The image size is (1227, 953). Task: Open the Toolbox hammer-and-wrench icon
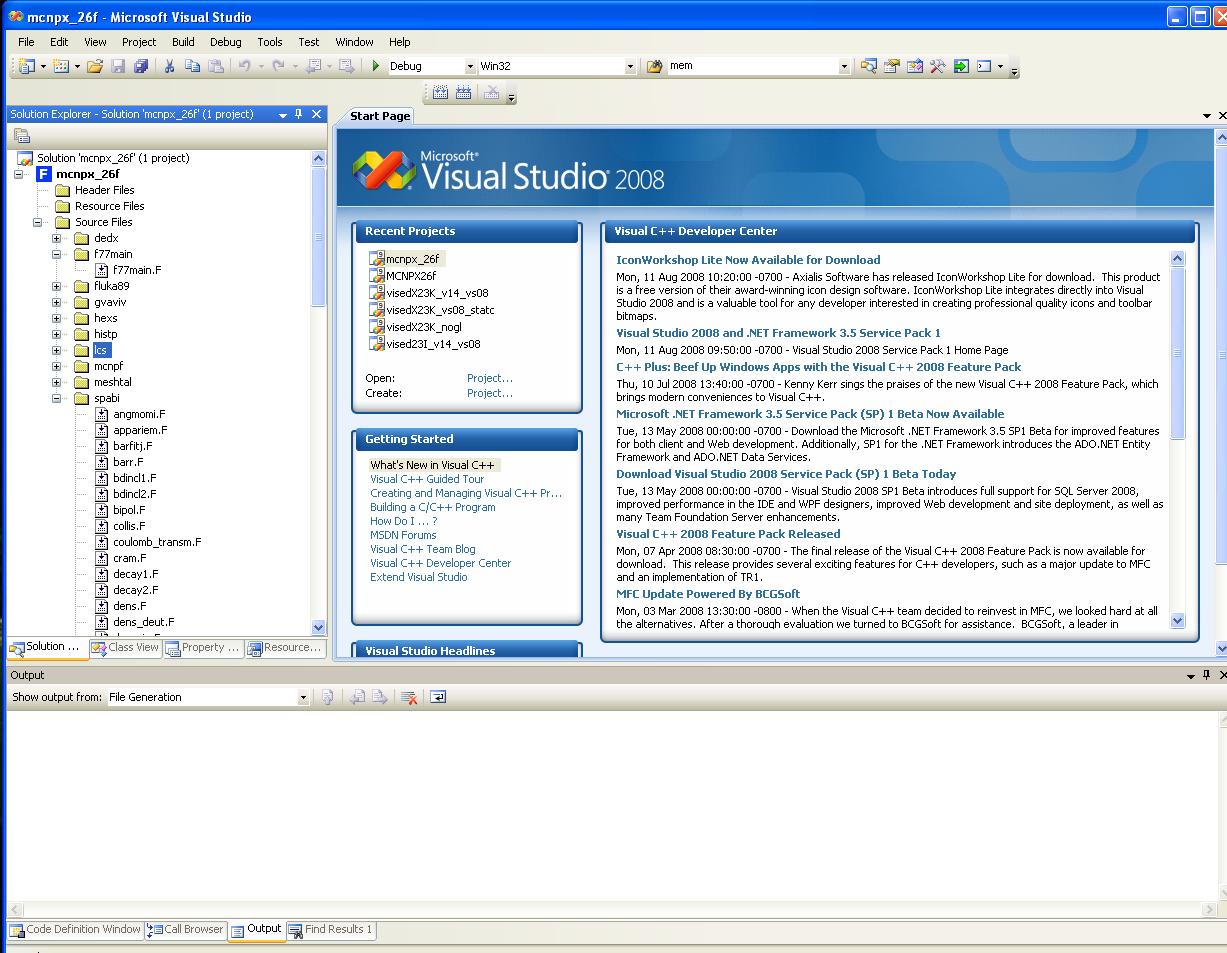[937, 66]
